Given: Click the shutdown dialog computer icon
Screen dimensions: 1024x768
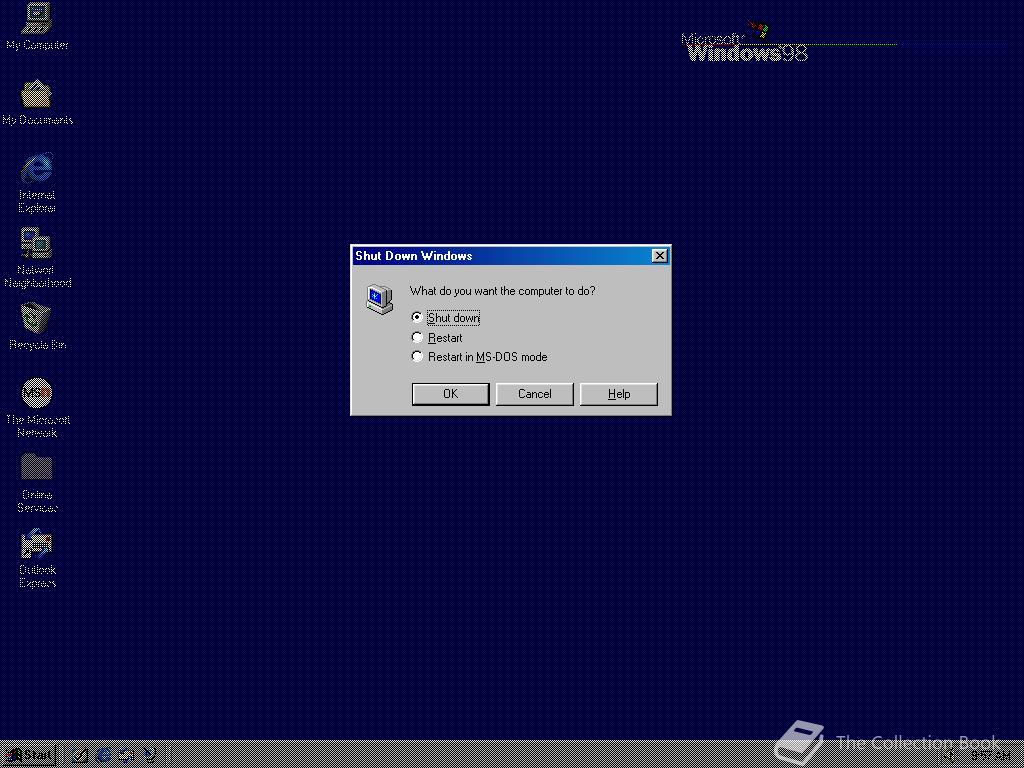Looking at the screenshot, I should (379, 299).
